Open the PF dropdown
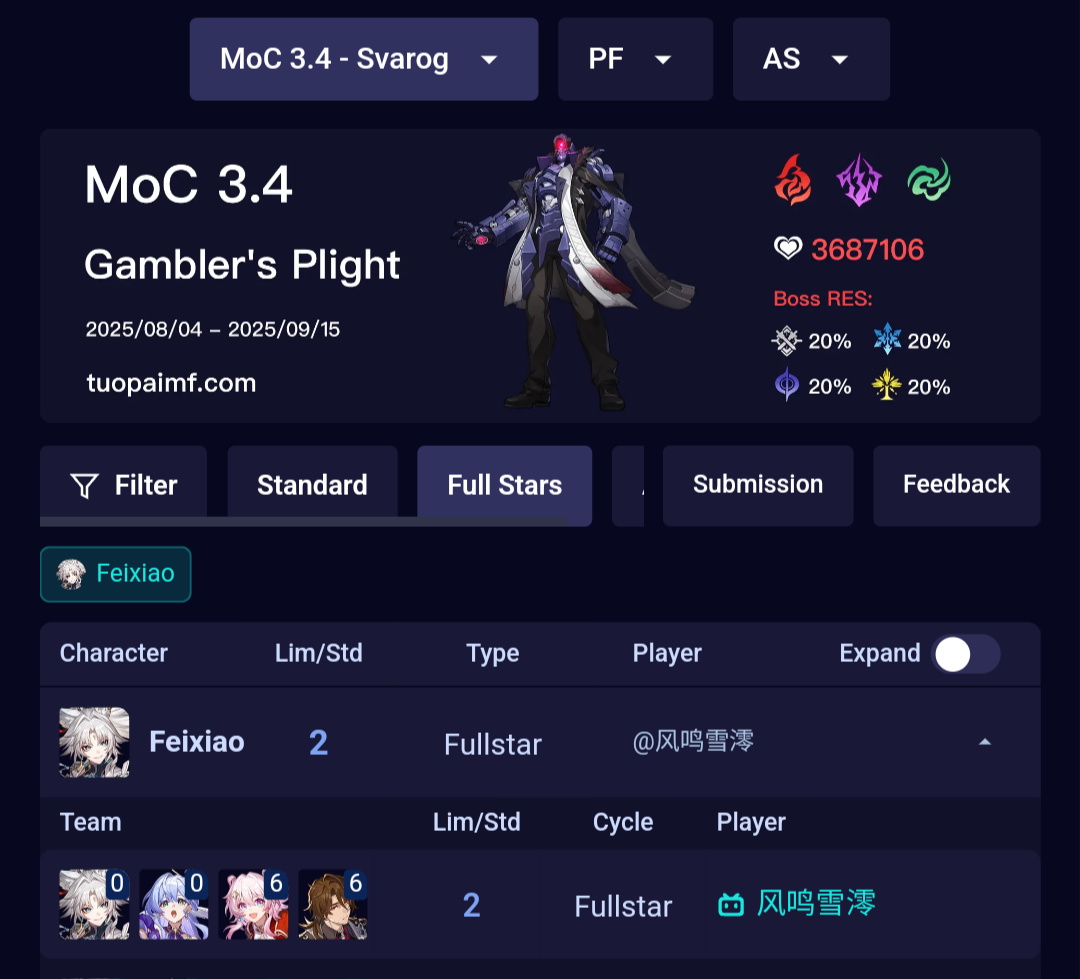Viewport: 1080px width, 979px height. pos(635,59)
